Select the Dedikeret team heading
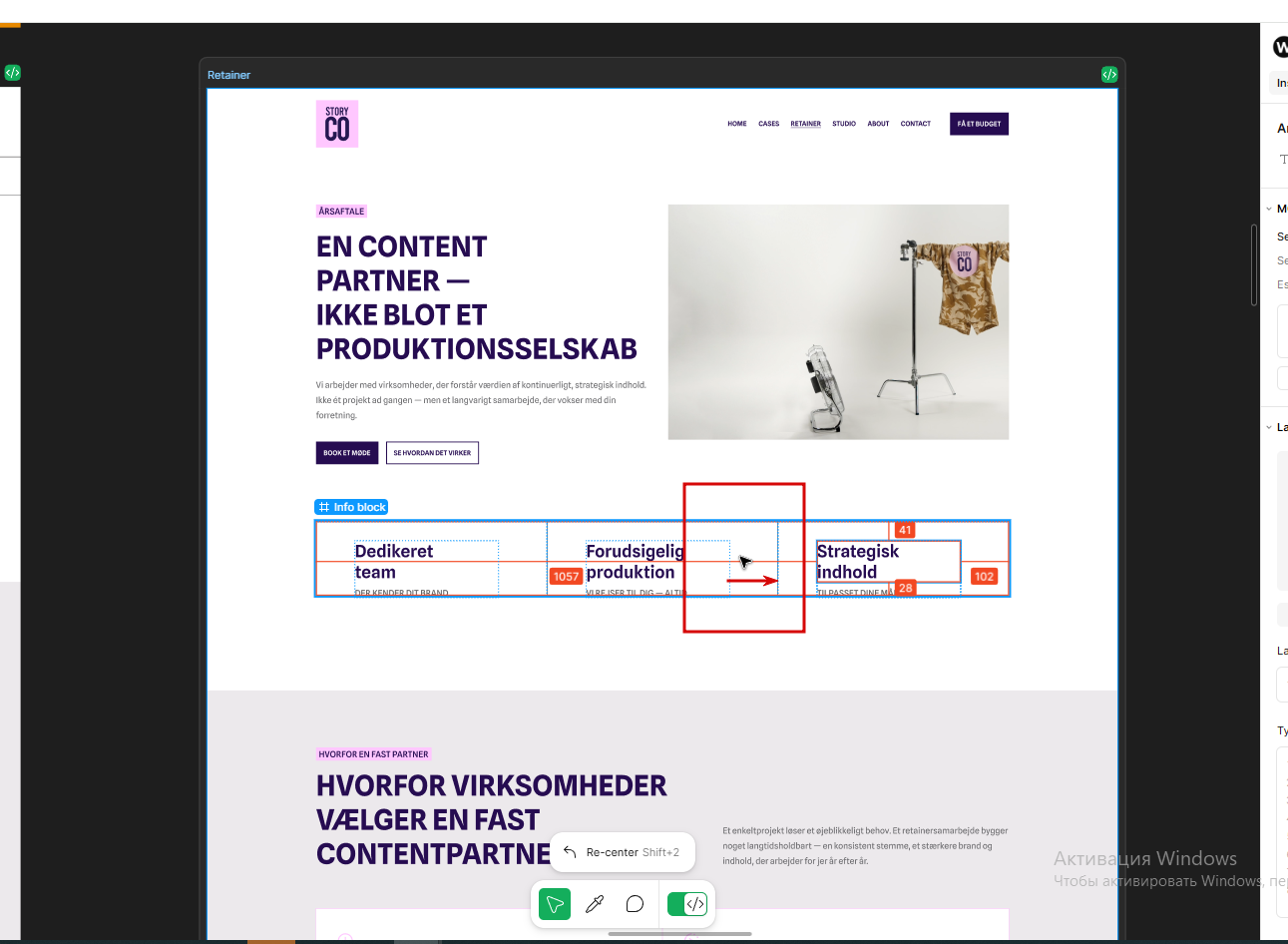The height and width of the screenshot is (944, 1288). point(394,562)
